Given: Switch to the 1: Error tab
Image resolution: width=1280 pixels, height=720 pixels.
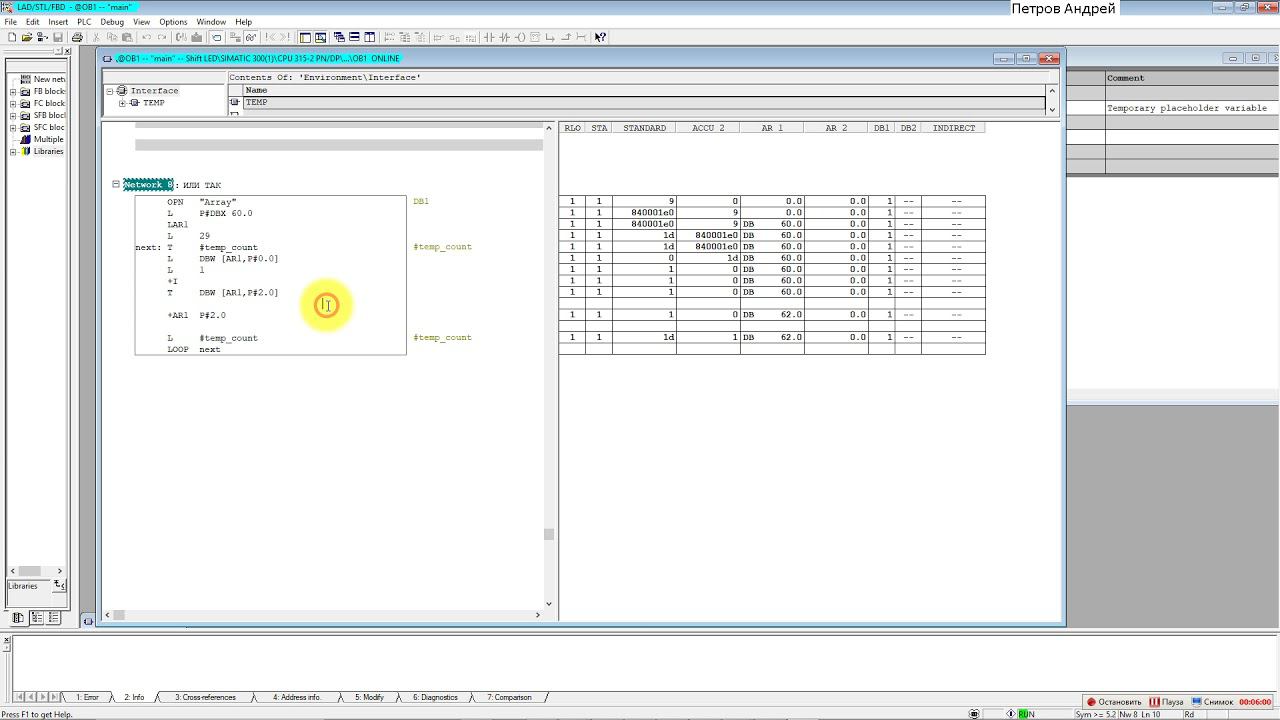Looking at the screenshot, I should pos(87,697).
